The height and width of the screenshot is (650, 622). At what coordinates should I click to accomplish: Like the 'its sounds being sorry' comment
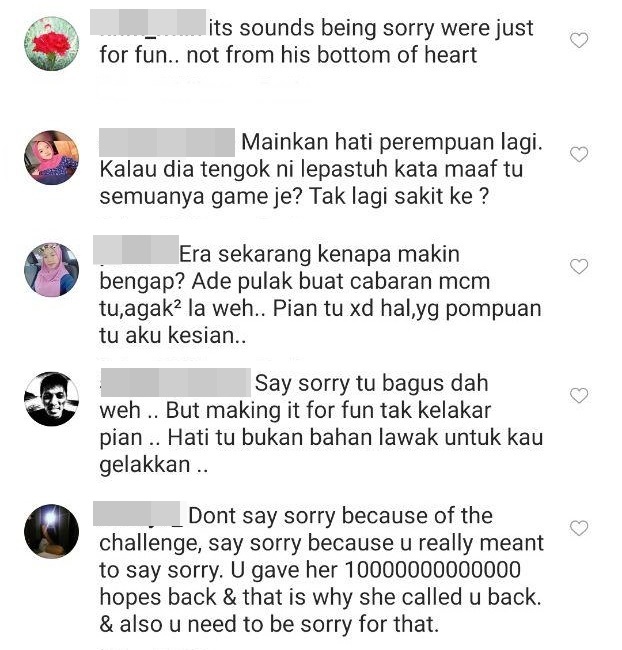coord(579,40)
